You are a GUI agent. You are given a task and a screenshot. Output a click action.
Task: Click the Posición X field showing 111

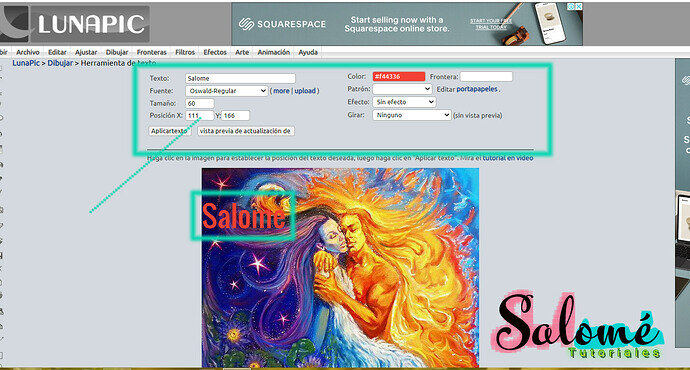(x=200, y=116)
